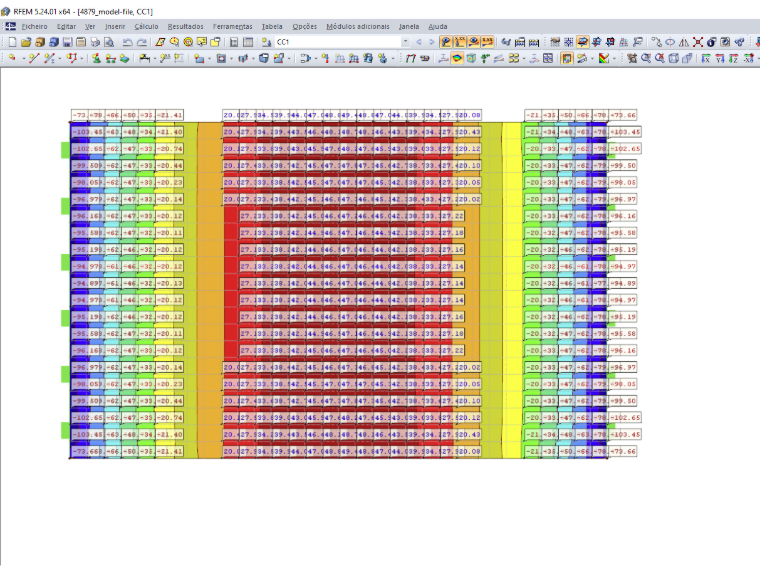The height and width of the screenshot is (570, 760).
Task: Click the calculator icon
Action: tap(234, 42)
